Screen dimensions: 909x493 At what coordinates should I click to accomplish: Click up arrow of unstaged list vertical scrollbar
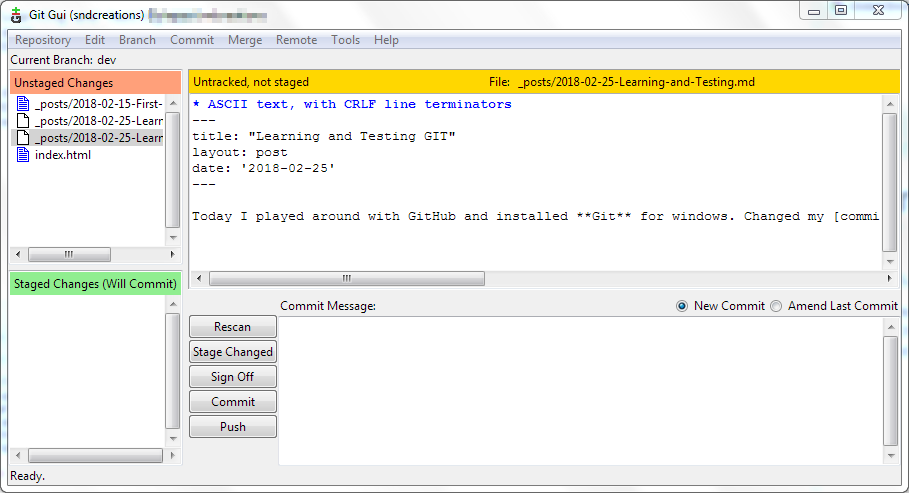click(173, 104)
